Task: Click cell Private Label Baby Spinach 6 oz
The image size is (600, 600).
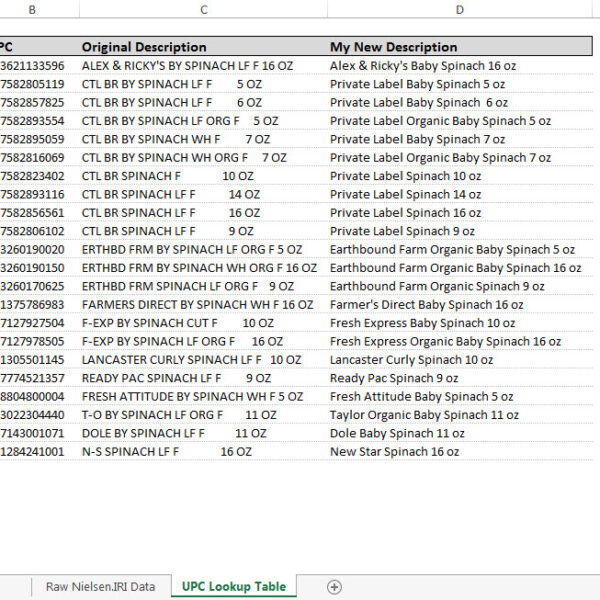Action: tap(460, 102)
